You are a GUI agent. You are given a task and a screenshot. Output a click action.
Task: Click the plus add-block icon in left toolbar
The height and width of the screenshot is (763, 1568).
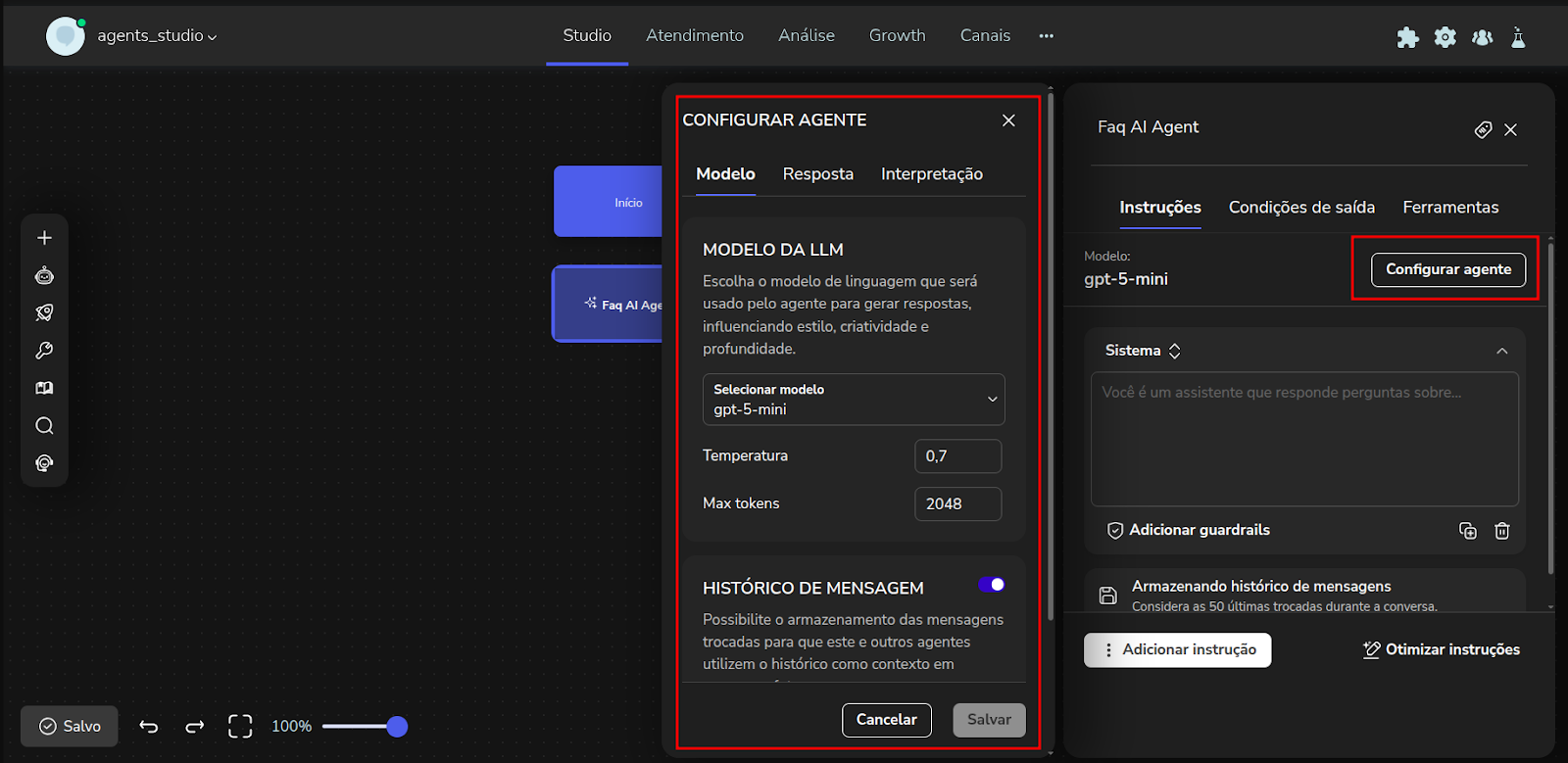pyautogui.click(x=44, y=238)
